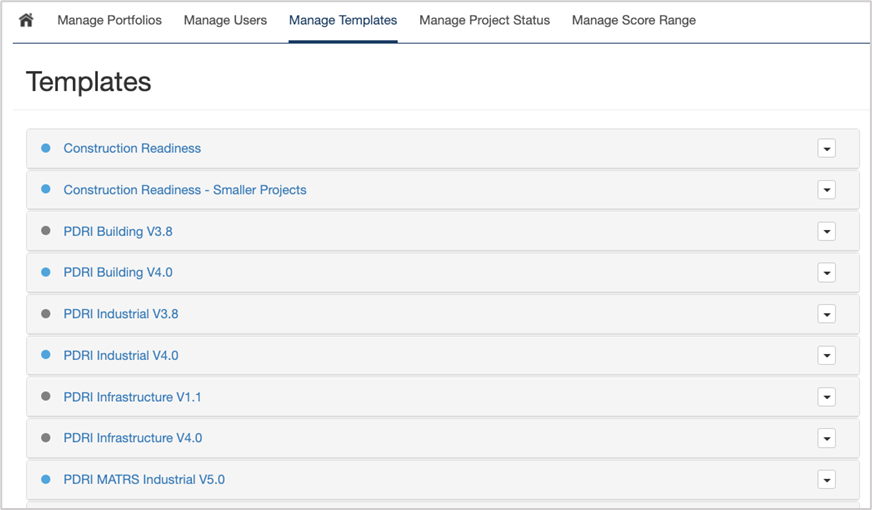Click blue status dot beside PDRI MATRS Industrial V5.0
This screenshot has height=510, width=872.
46,480
